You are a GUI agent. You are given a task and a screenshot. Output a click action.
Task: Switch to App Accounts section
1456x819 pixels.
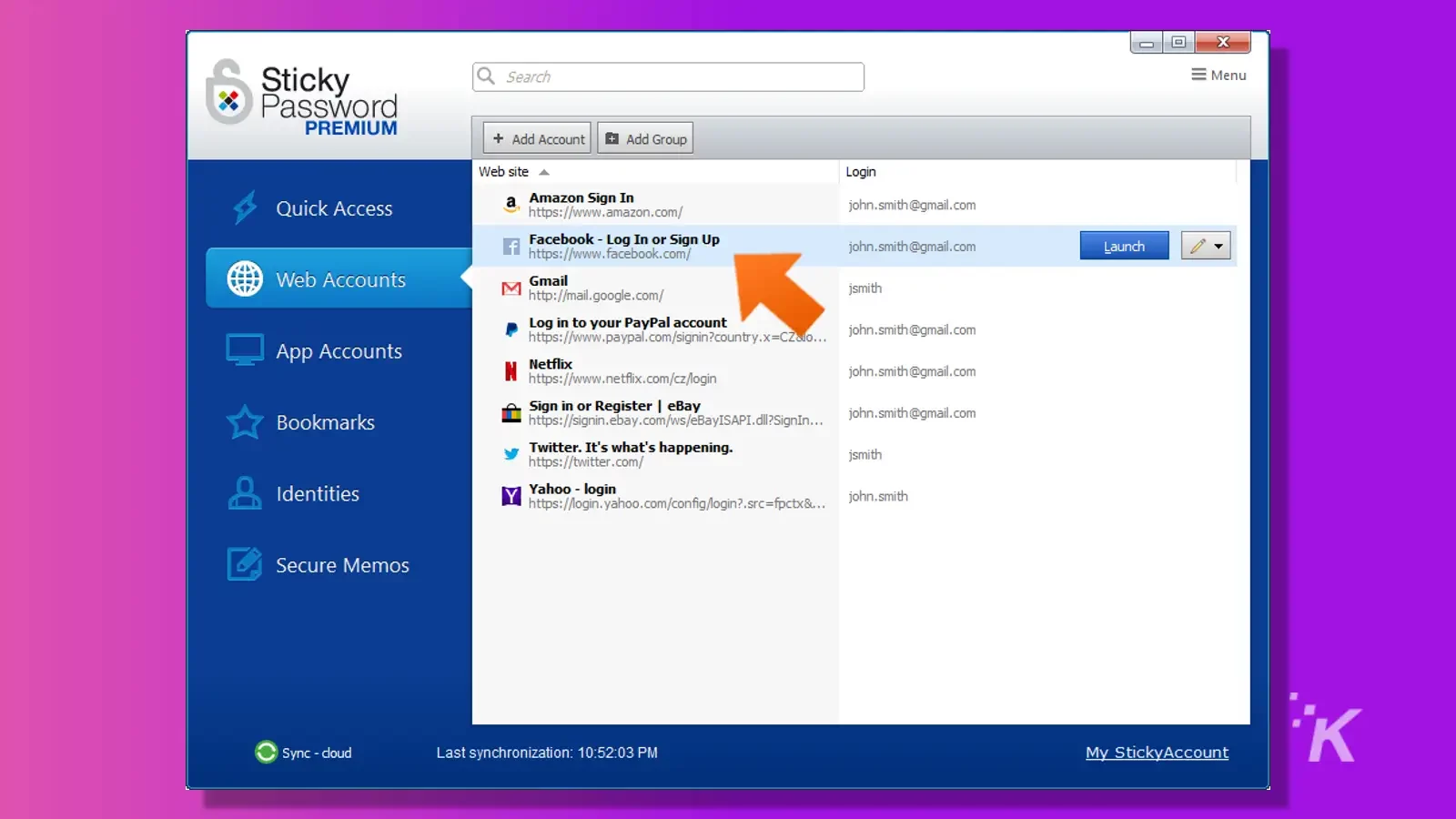tap(339, 351)
